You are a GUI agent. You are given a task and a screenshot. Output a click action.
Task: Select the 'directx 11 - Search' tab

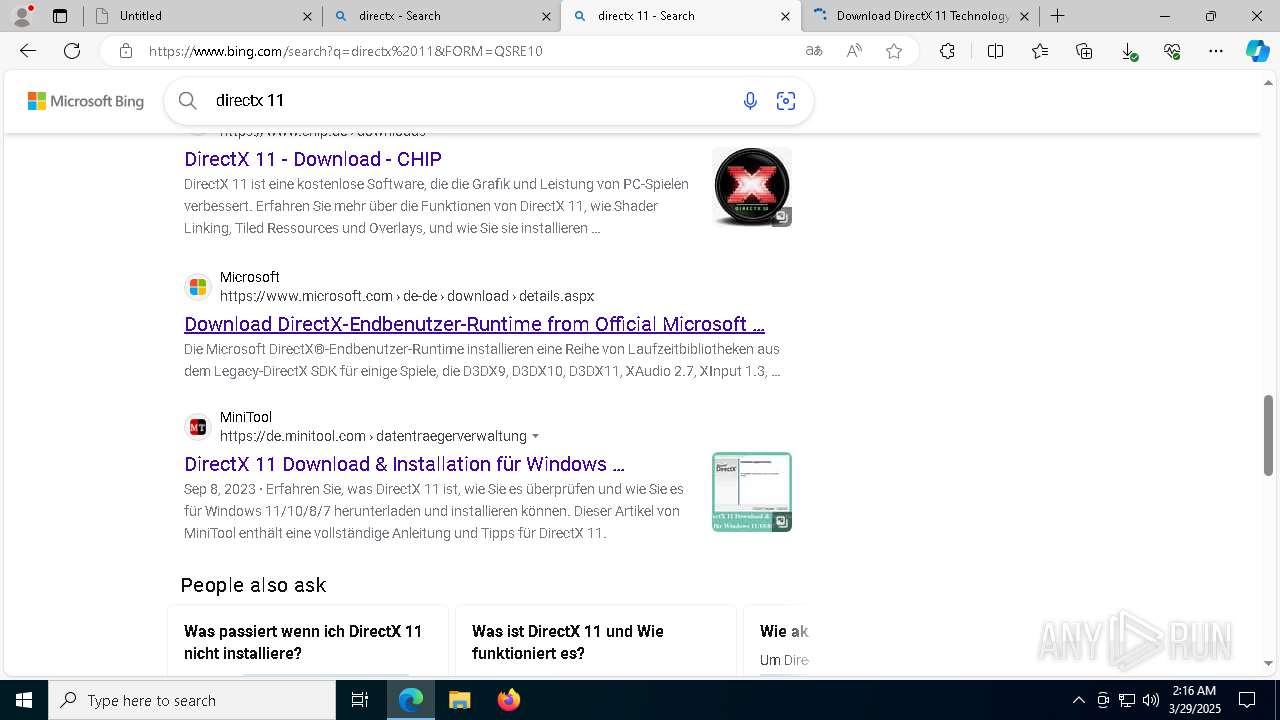(681, 16)
